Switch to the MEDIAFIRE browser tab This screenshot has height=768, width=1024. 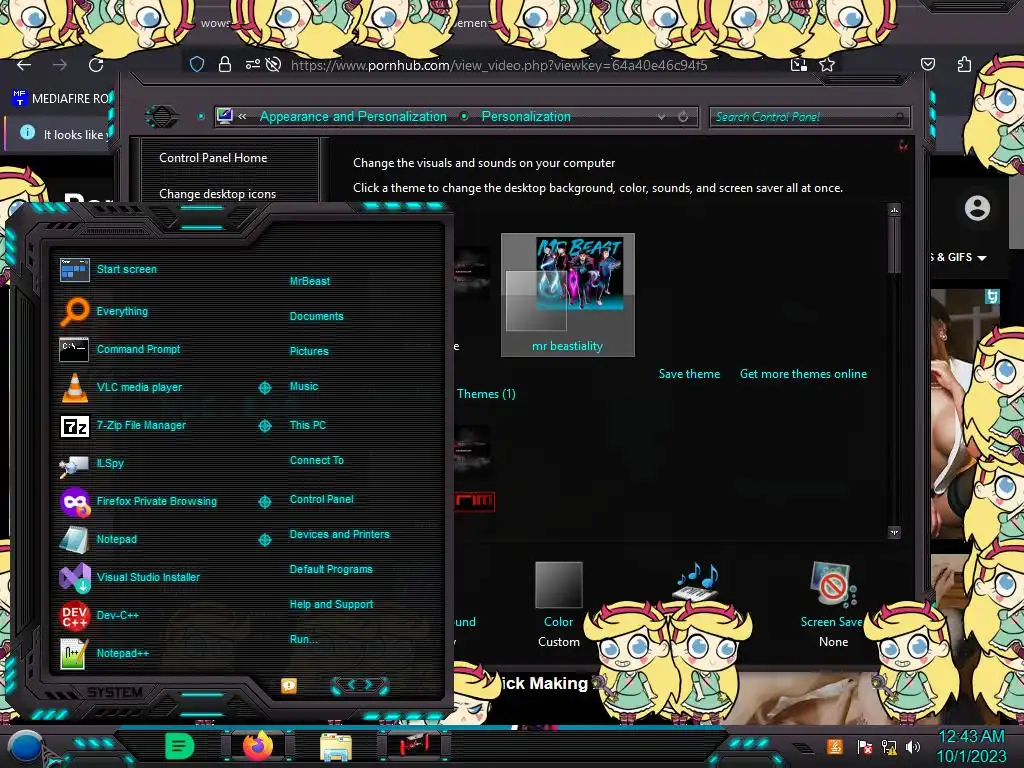coord(60,98)
